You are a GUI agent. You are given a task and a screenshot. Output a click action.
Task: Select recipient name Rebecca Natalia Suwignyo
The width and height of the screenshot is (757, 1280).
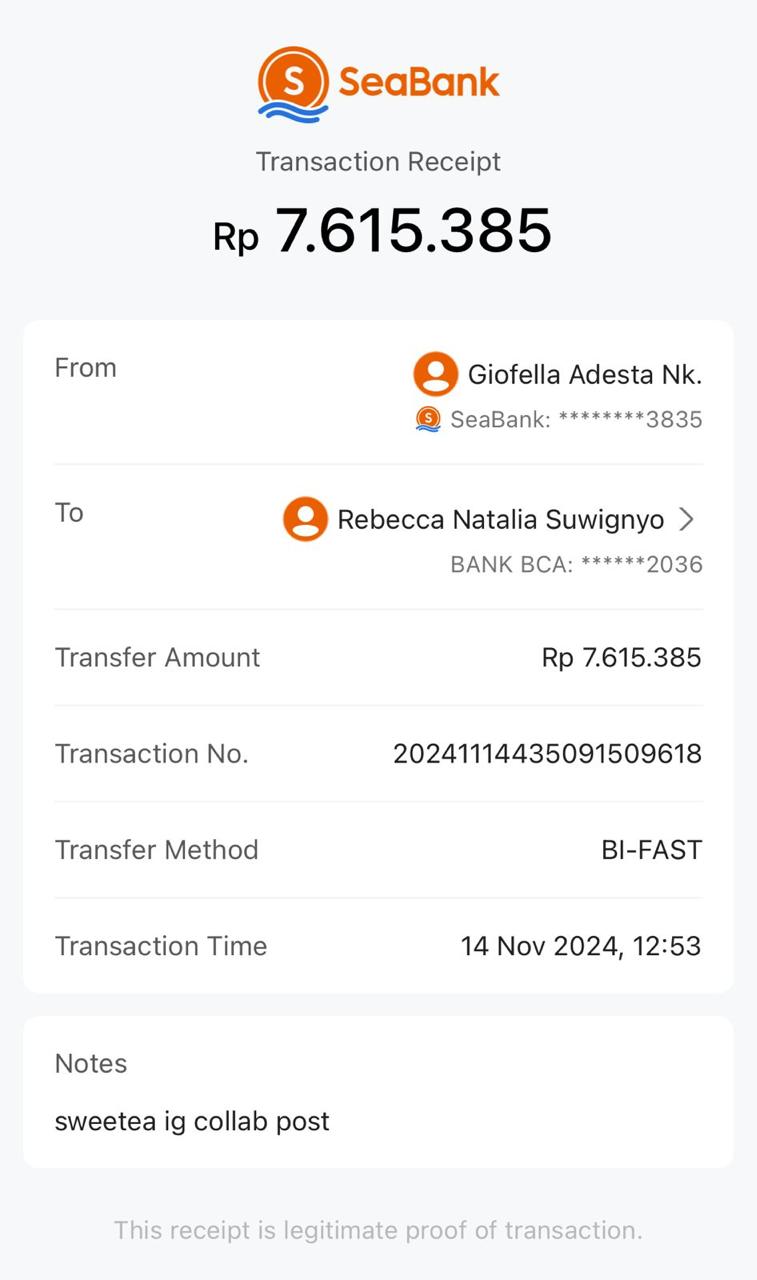point(500,520)
